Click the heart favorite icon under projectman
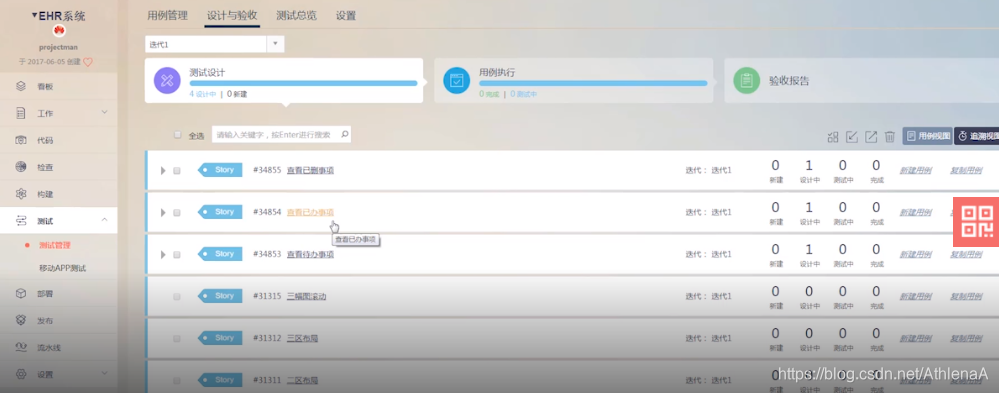 (88, 62)
